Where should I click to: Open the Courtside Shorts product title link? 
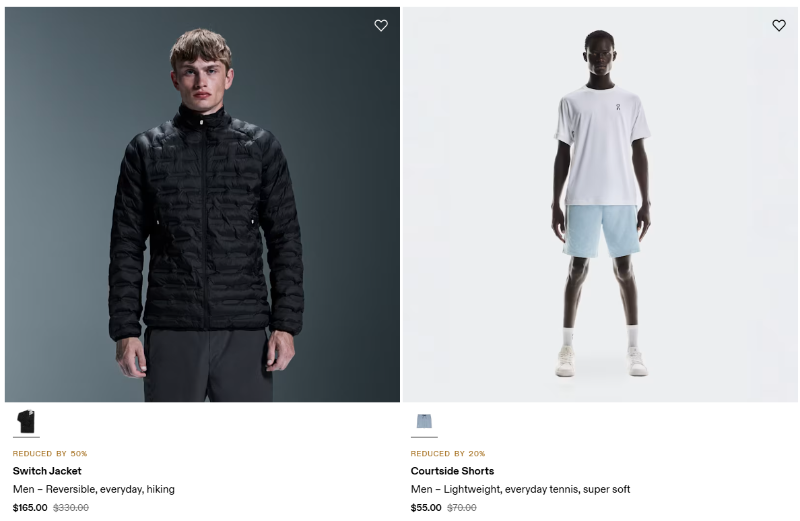click(x=452, y=470)
